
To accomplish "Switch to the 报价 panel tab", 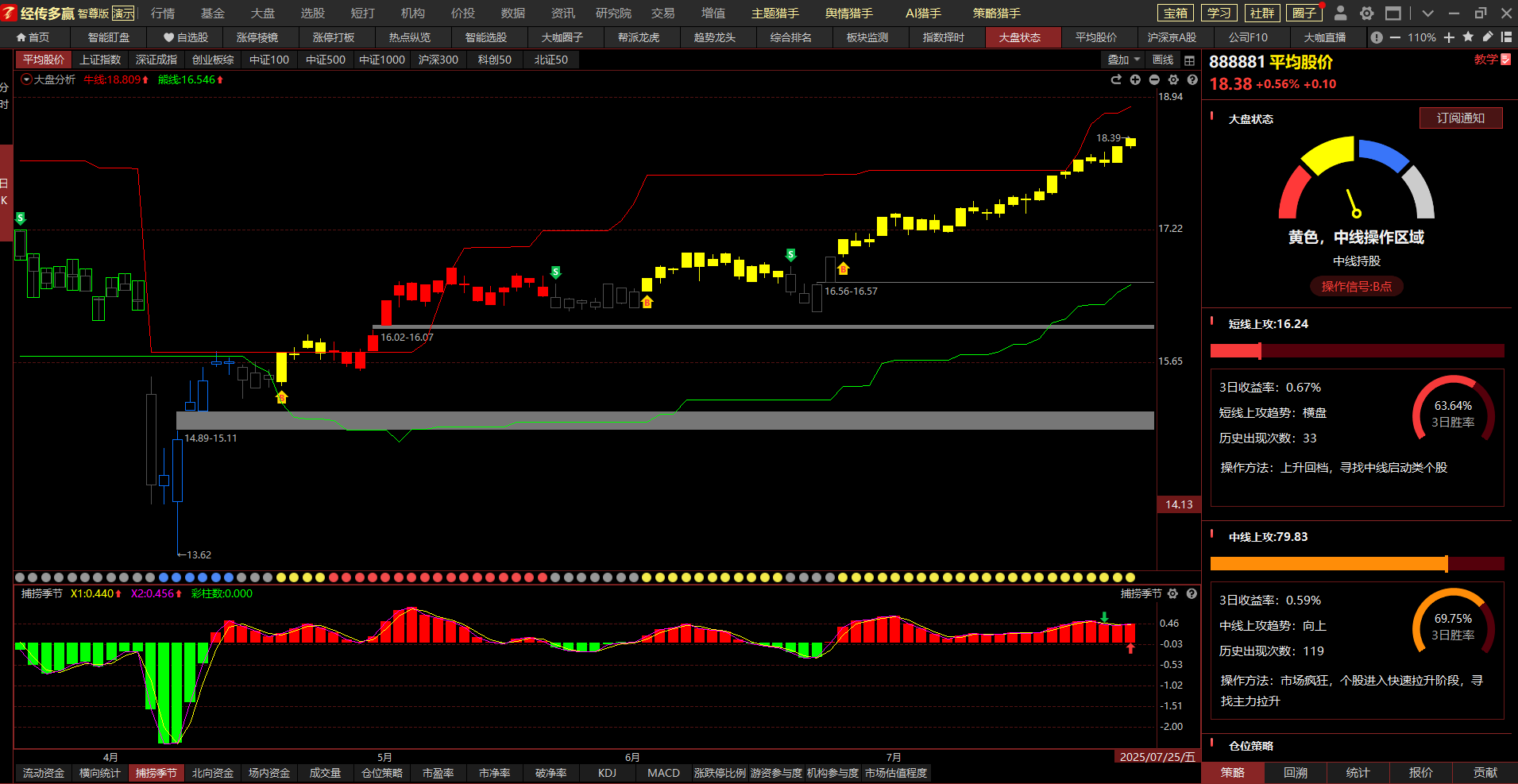I will point(1421,773).
